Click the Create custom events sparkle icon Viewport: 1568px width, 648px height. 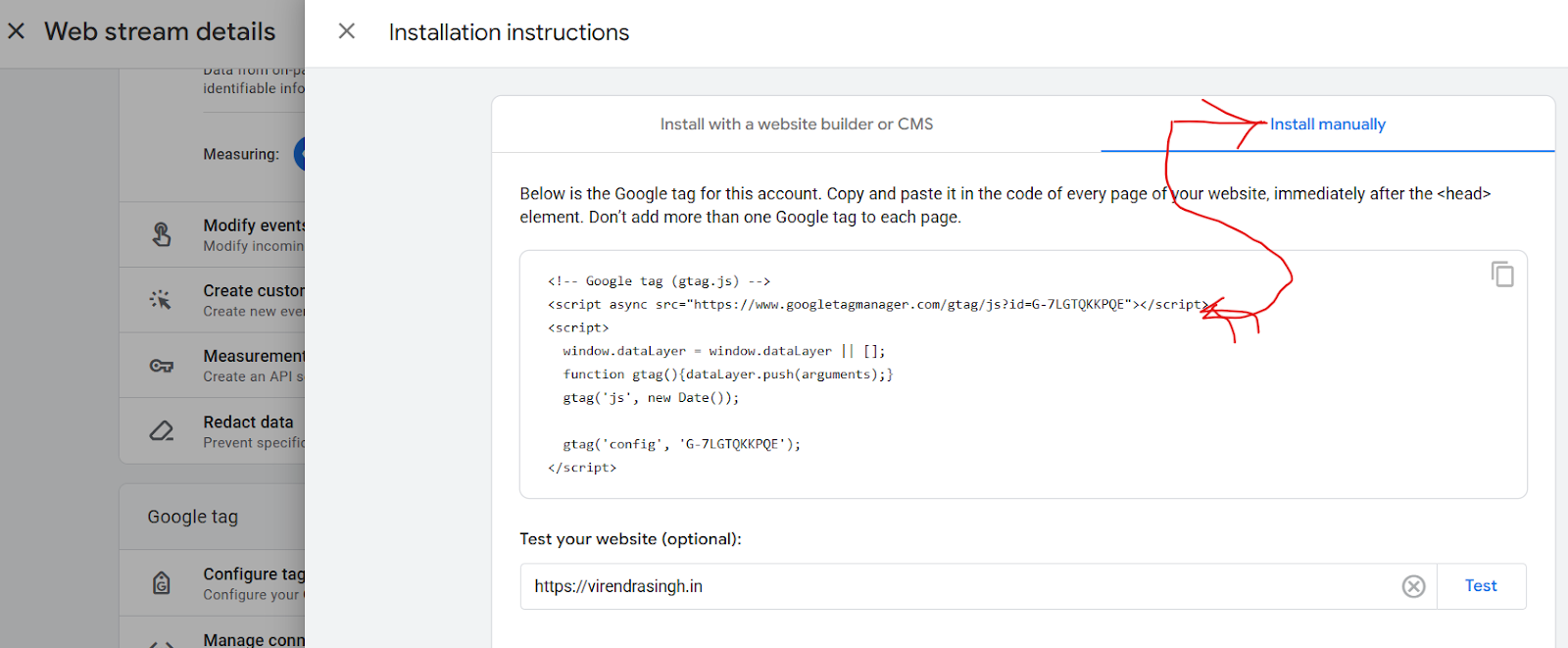[161, 300]
